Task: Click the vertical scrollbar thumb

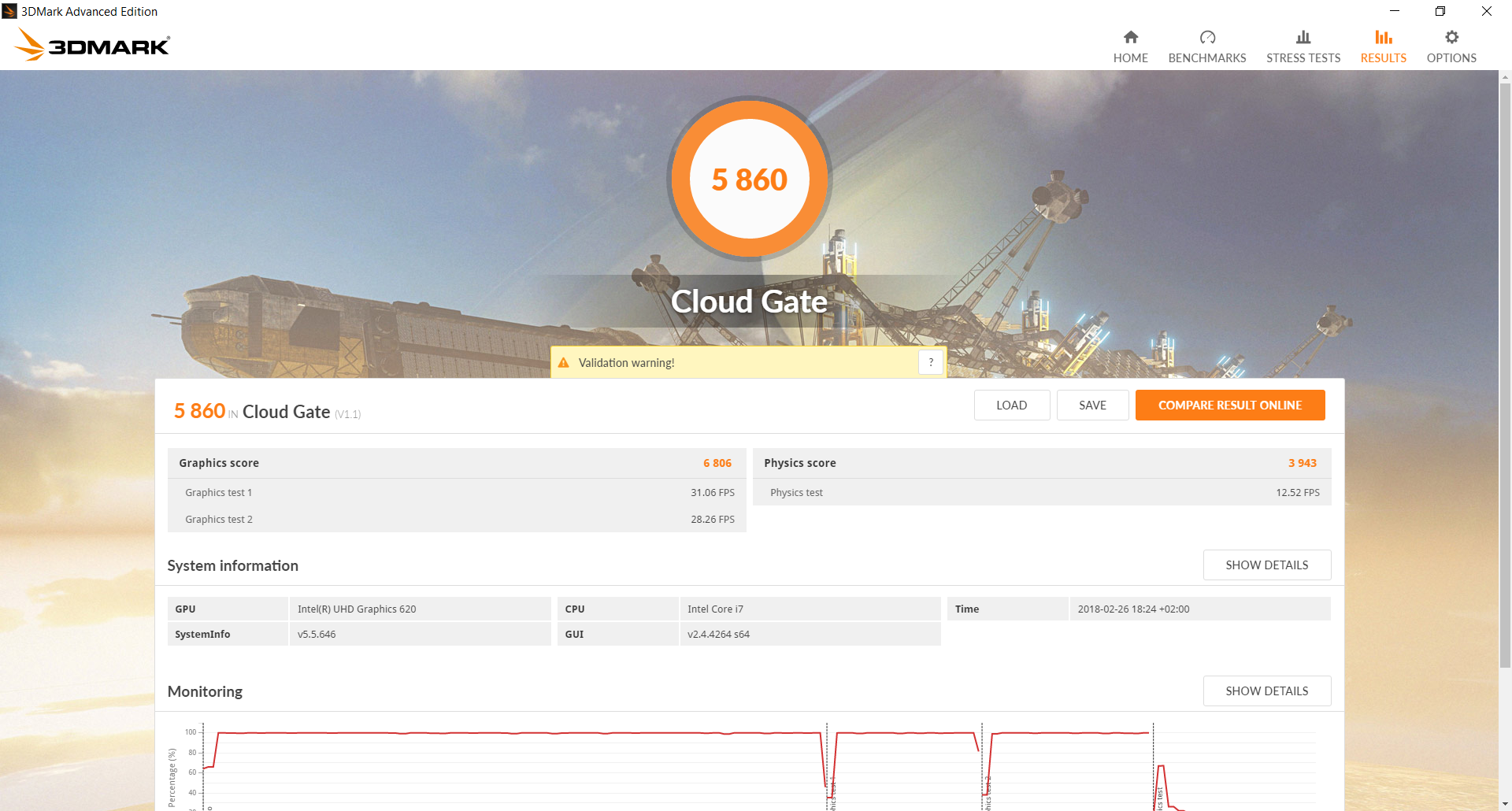Action: 1505,374
